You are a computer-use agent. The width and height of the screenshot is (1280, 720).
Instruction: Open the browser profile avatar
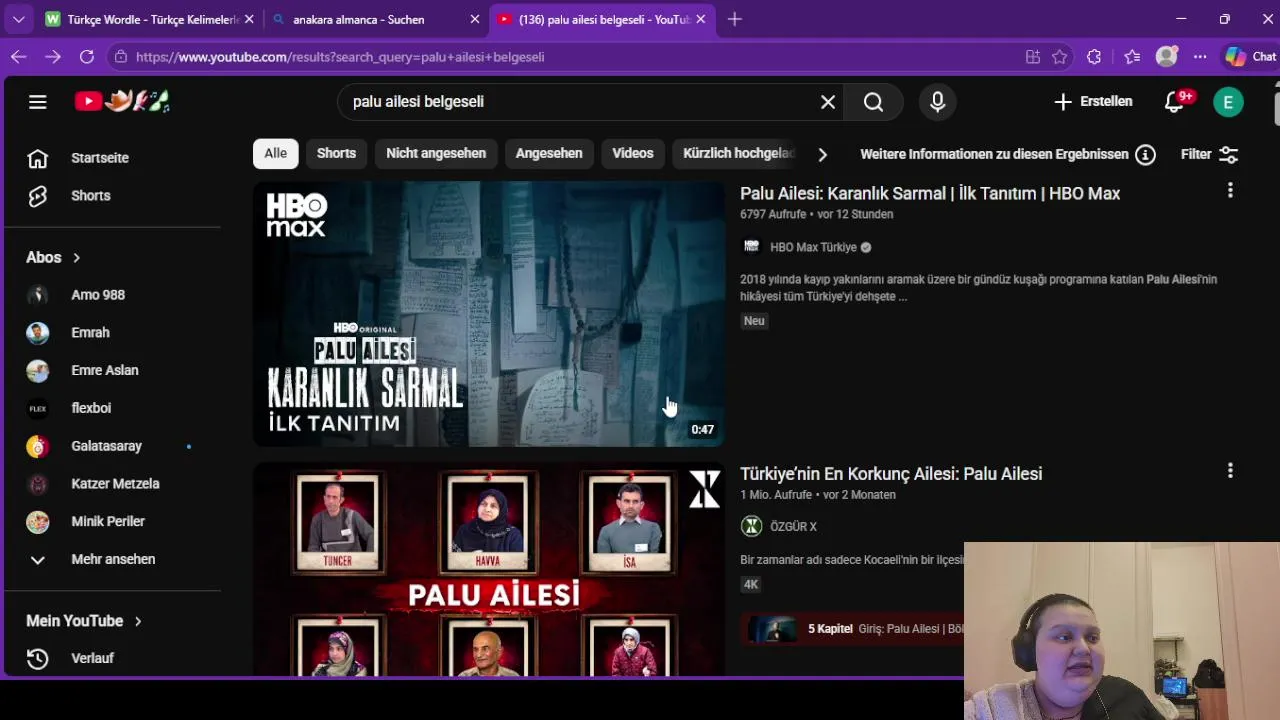tap(1166, 57)
